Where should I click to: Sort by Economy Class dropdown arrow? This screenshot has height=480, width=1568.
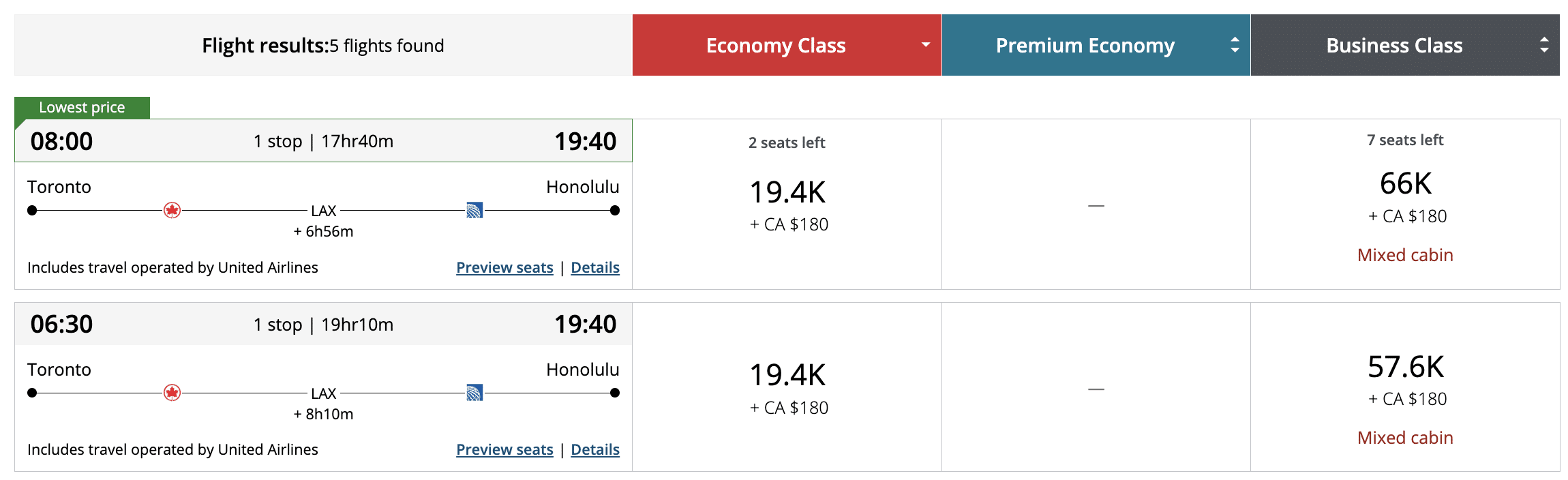pos(925,45)
